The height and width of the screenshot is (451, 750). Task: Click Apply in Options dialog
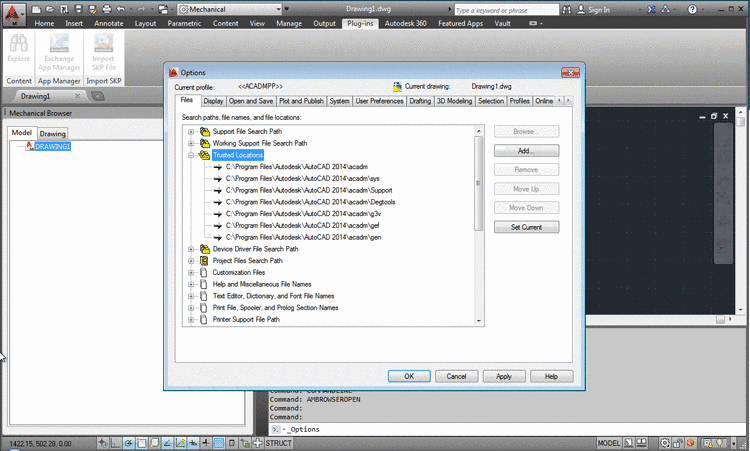pos(504,376)
